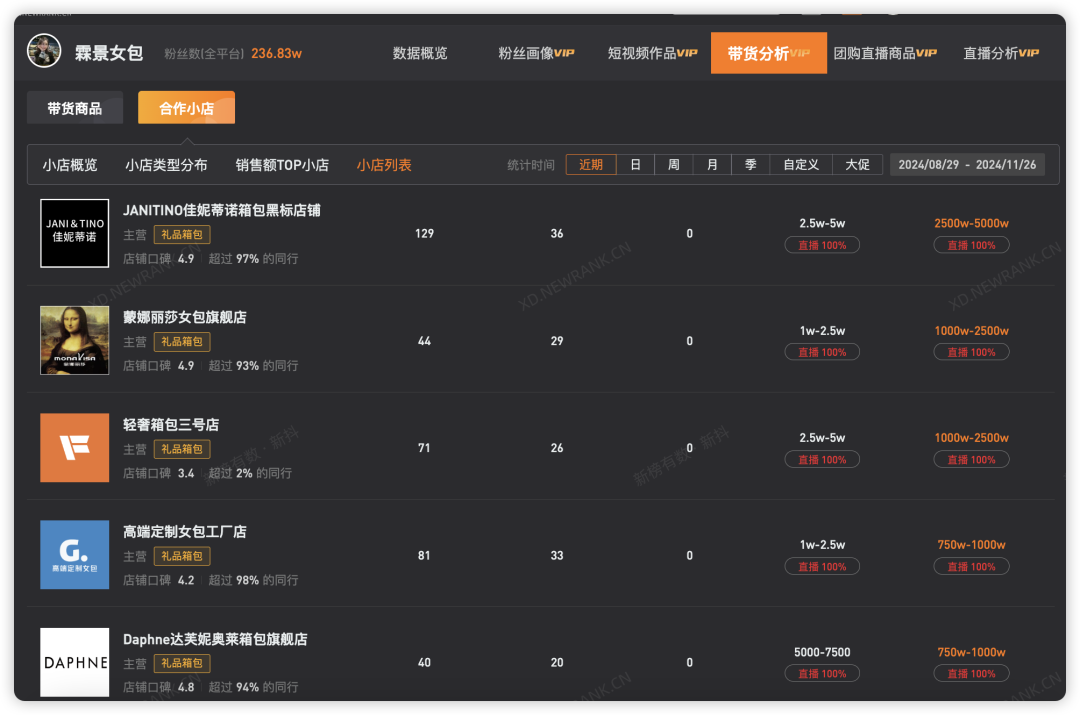Image resolution: width=1080 pixels, height=715 pixels.
Task: Switch to 团购直播商品 VIP tab
Action: click(x=885, y=53)
